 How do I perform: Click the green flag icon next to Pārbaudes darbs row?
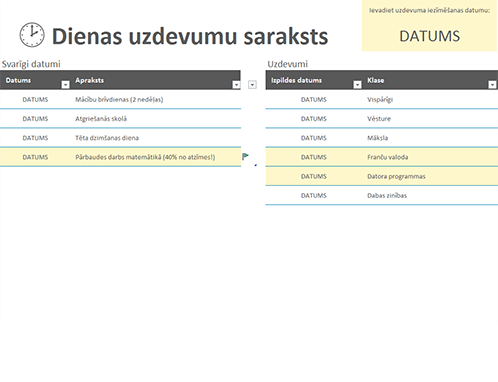tap(245, 156)
